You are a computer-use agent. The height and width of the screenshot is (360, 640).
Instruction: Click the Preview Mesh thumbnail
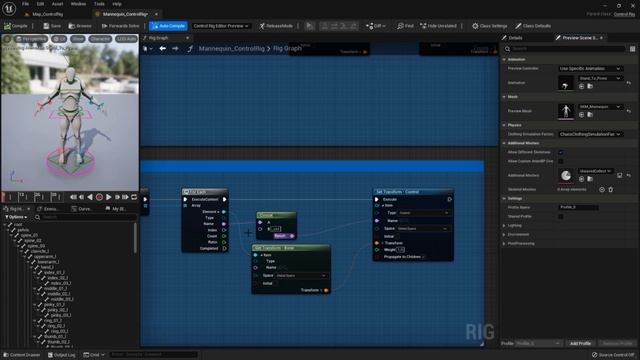tap(566, 111)
